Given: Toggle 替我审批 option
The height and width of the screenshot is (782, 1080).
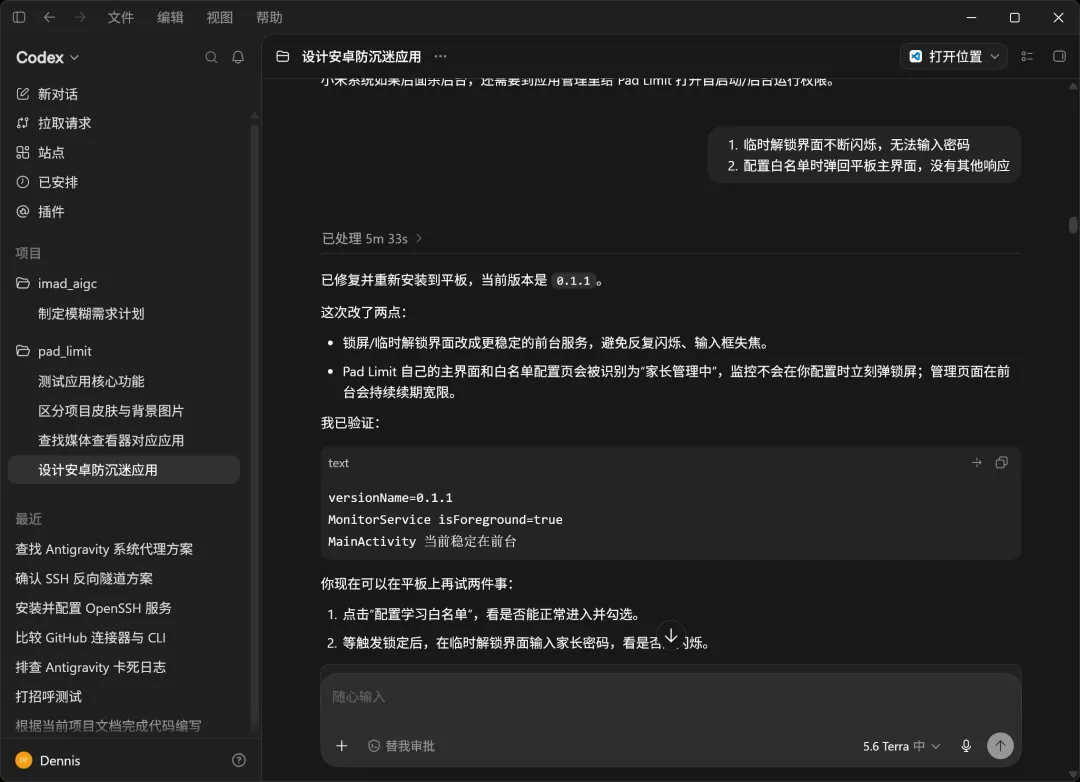Looking at the screenshot, I should [402, 746].
